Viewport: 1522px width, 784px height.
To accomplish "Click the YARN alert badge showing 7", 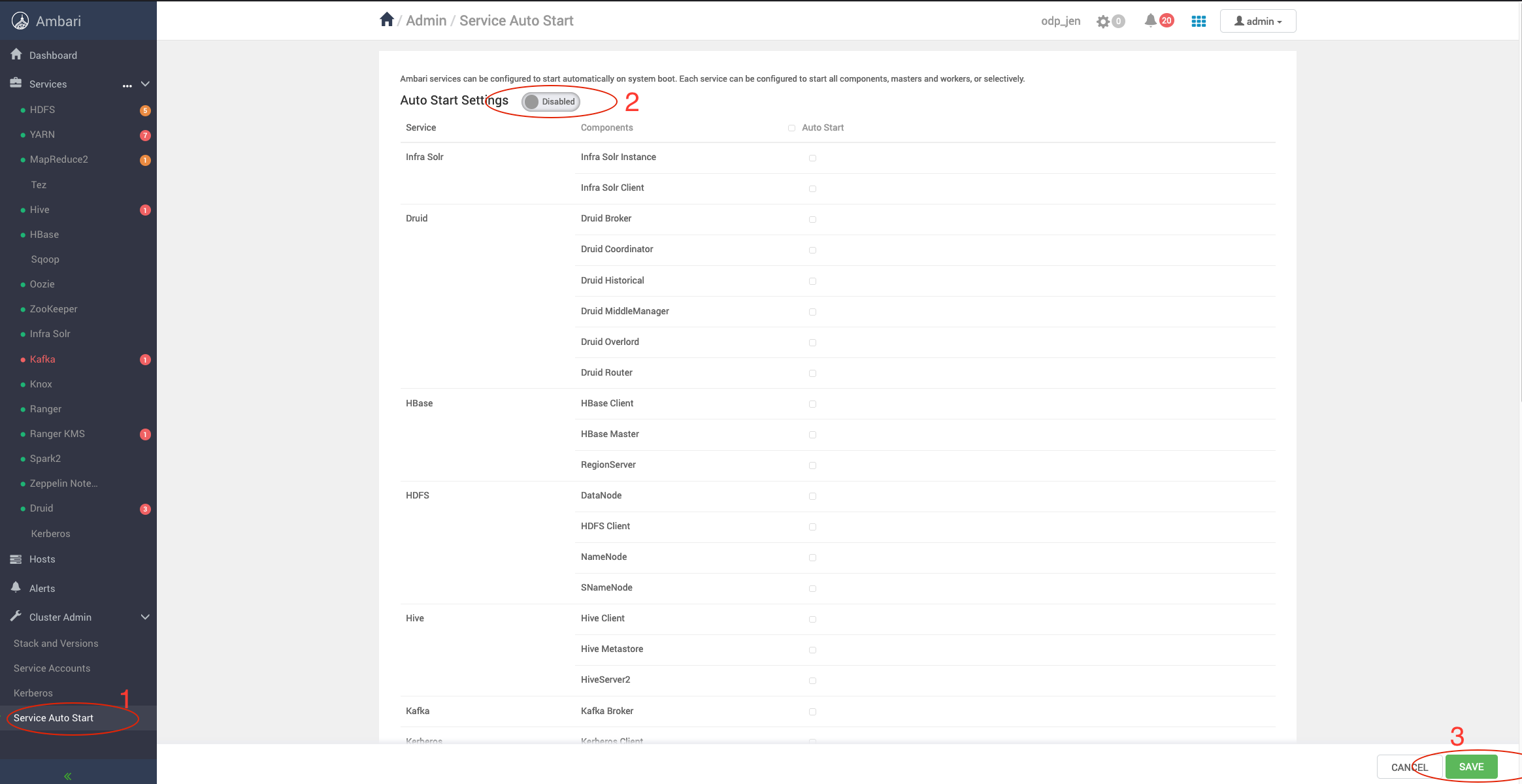I will pos(145,135).
